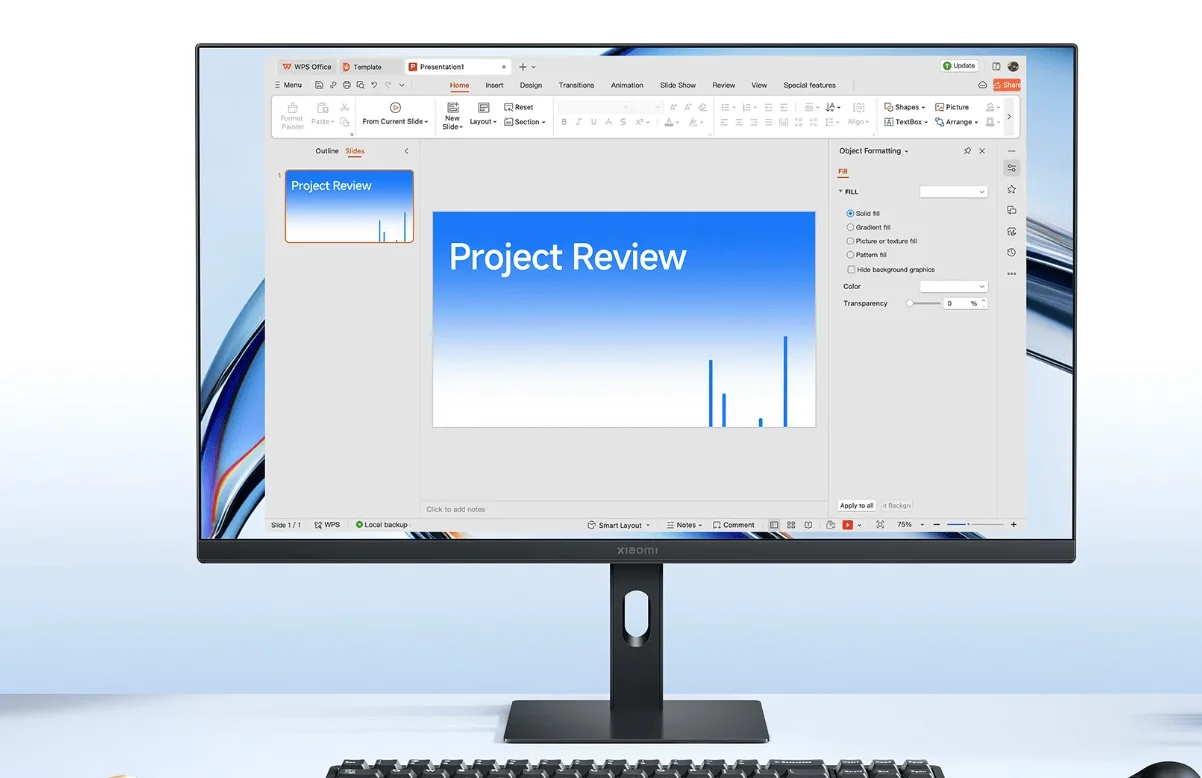Click the fit-to-window icon in status bar
This screenshot has height=778, width=1202.
coord(880,525)
